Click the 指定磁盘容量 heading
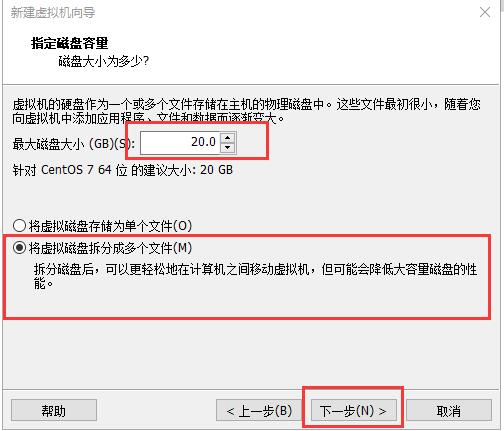The width and height of the screenshot is (504, 431). click(69, 43)
